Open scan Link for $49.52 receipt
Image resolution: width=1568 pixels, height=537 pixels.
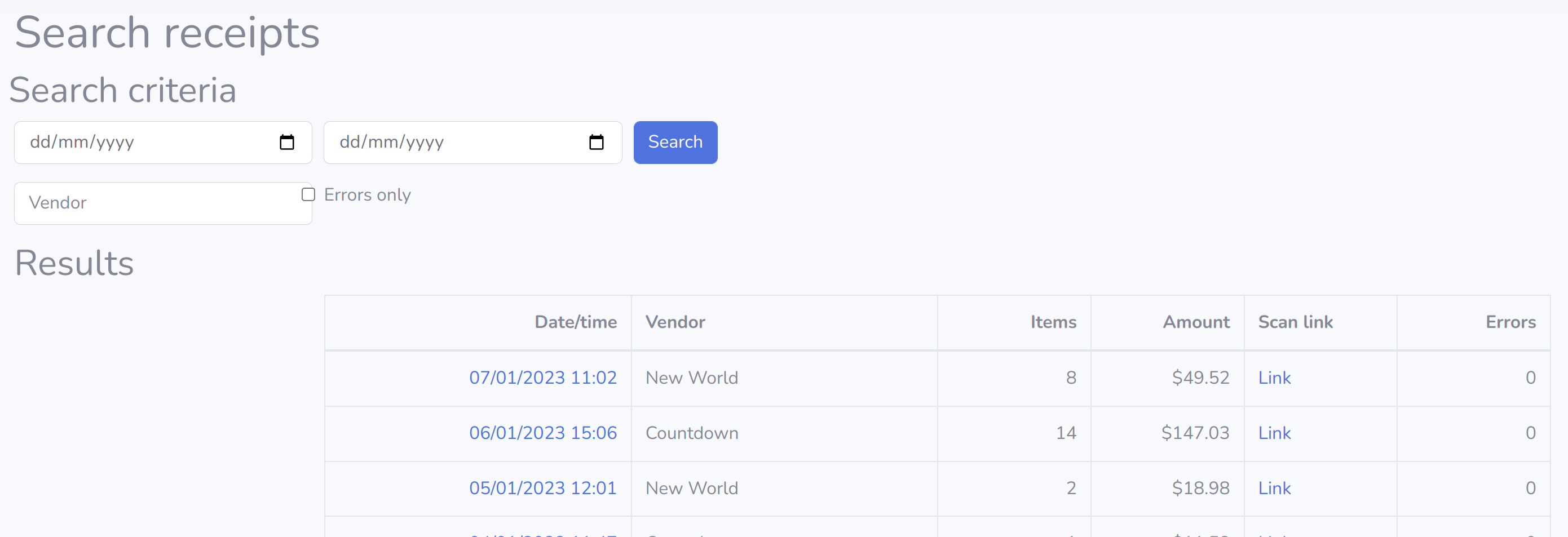click(1274, 378)
